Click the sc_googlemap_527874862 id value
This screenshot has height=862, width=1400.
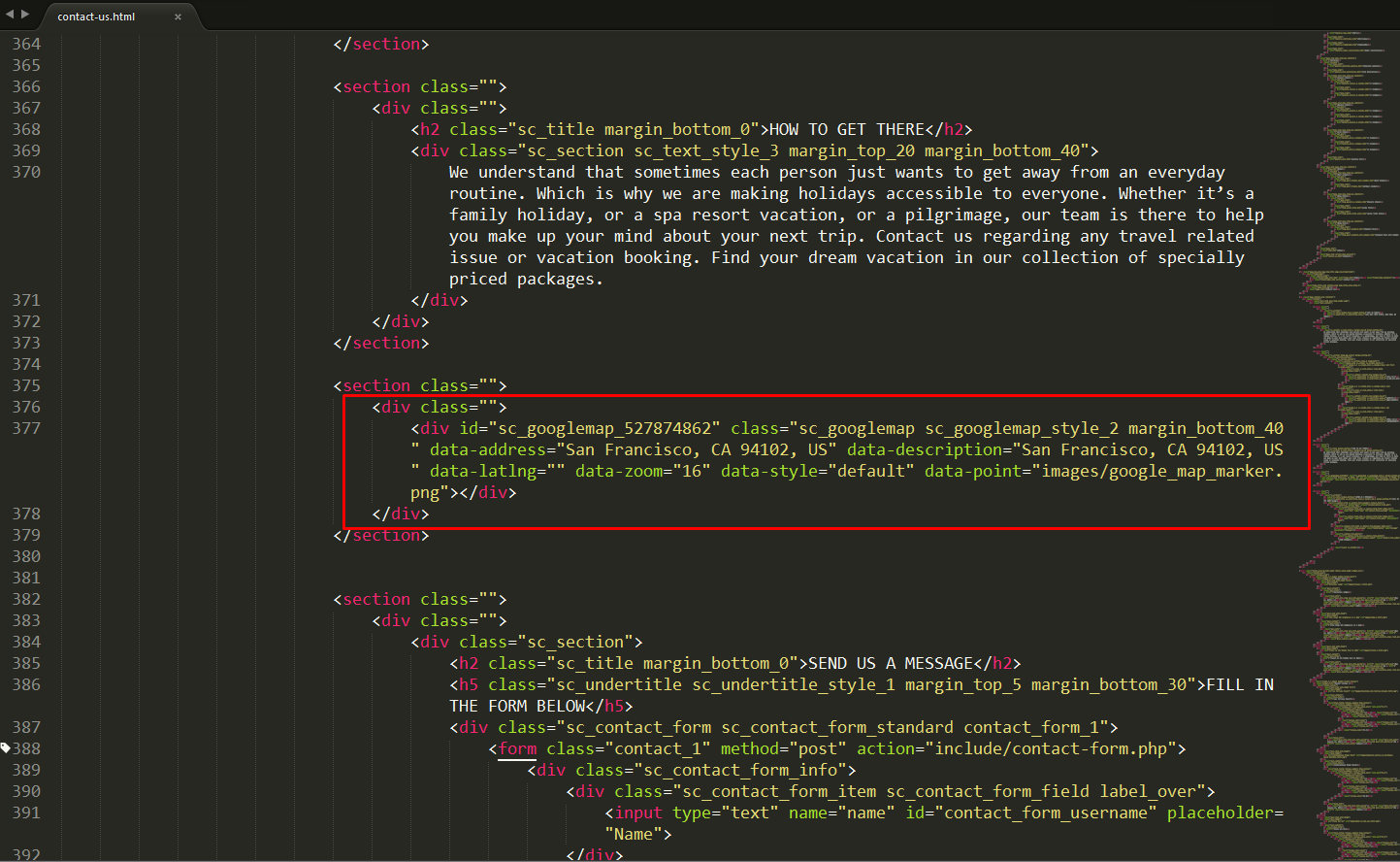603,428
